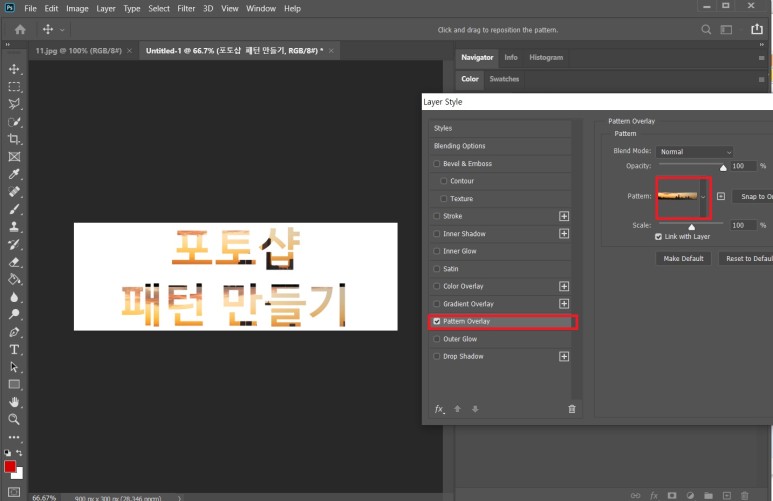Select the Blur tool
773x501 pixels.
pos(14,297)
